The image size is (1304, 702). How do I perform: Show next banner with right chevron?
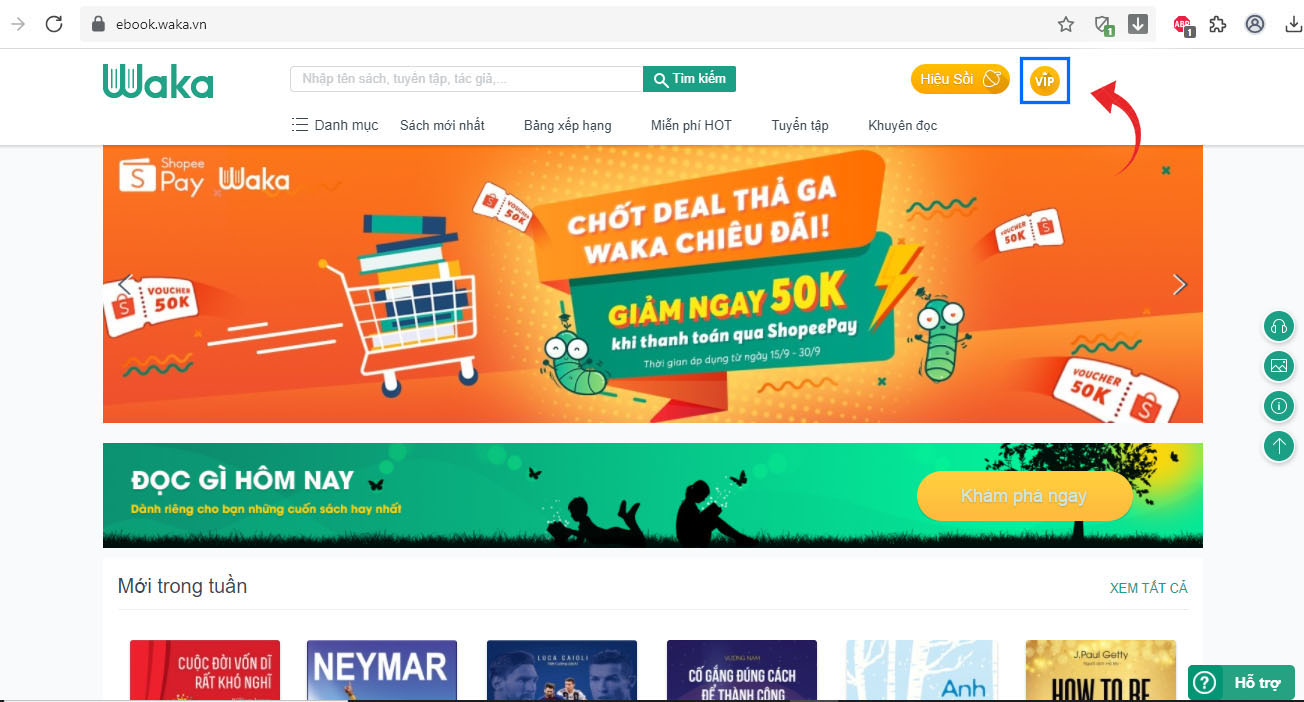pos(1179,285)
